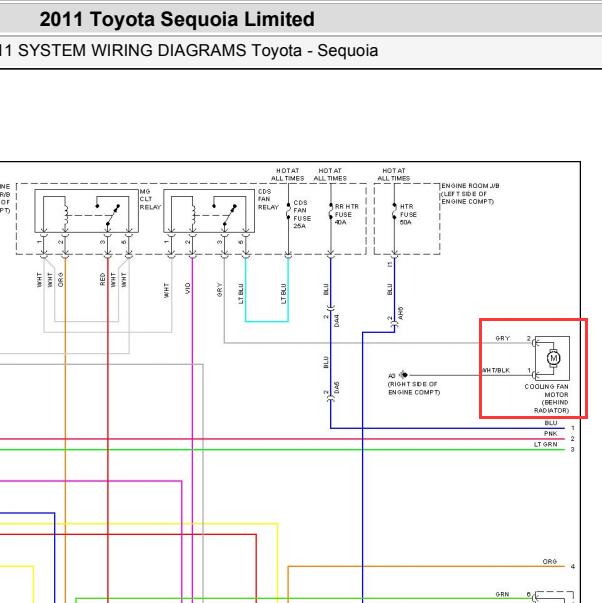Viewport: 602px width, 603px height.
Task: Click the 'CDS FAN FUSE 25A' label
Action: point(302,214)
